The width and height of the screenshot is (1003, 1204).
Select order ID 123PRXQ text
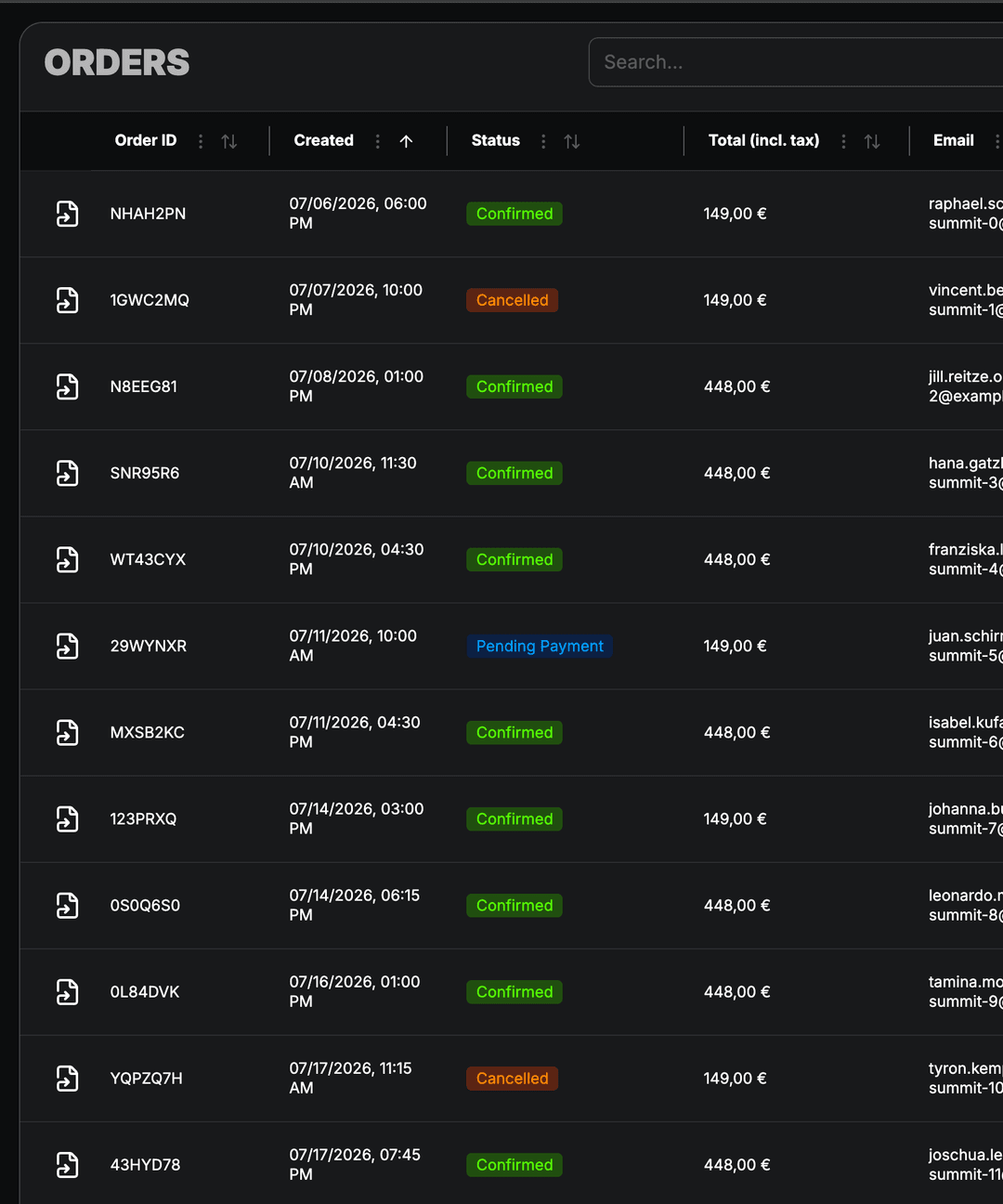tap(143, 818)
